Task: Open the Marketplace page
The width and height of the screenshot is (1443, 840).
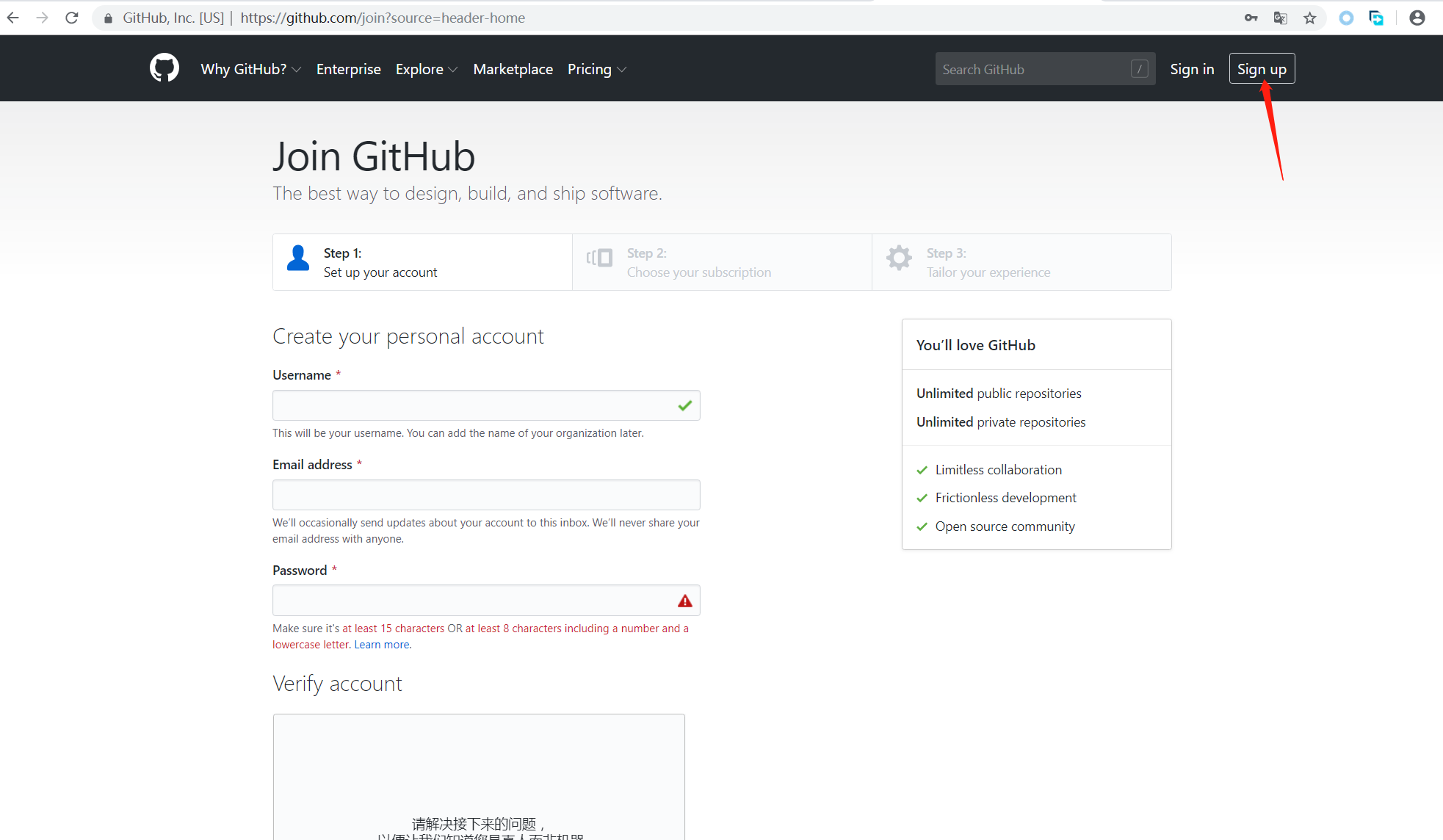Action: (x=513, y=69)
